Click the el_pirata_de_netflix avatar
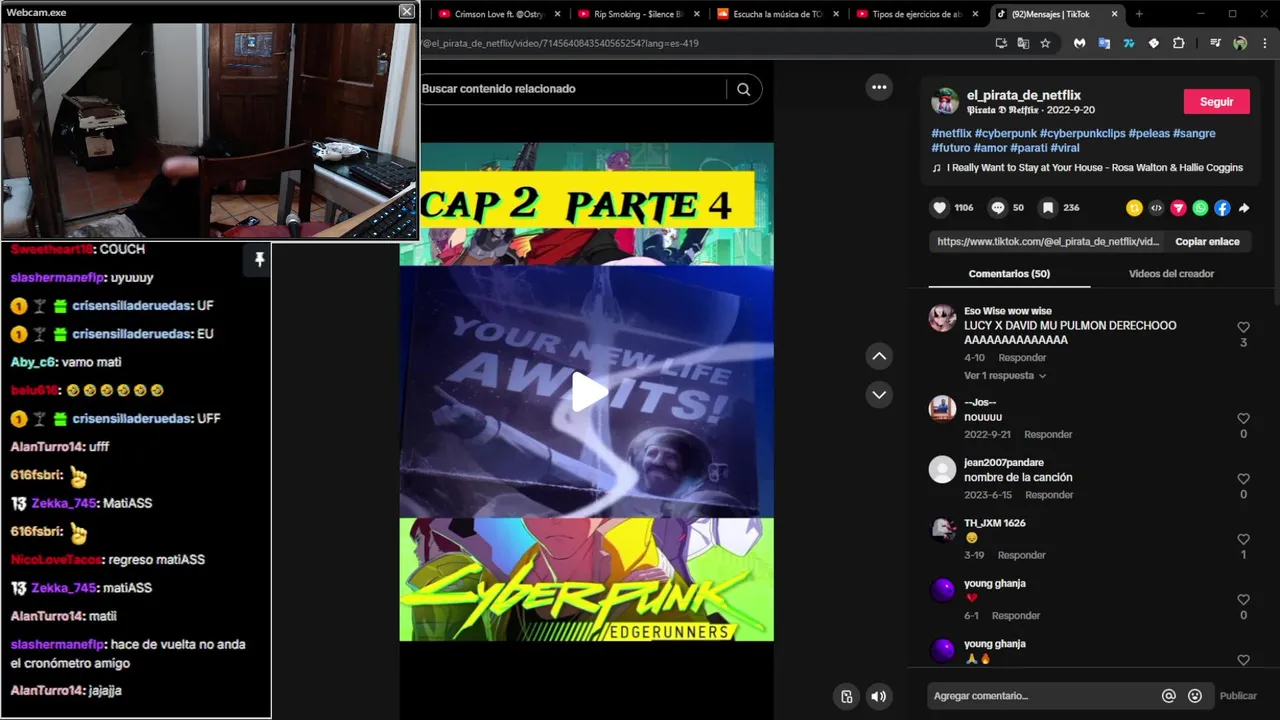1280x720 pixels. coord(945,101)
